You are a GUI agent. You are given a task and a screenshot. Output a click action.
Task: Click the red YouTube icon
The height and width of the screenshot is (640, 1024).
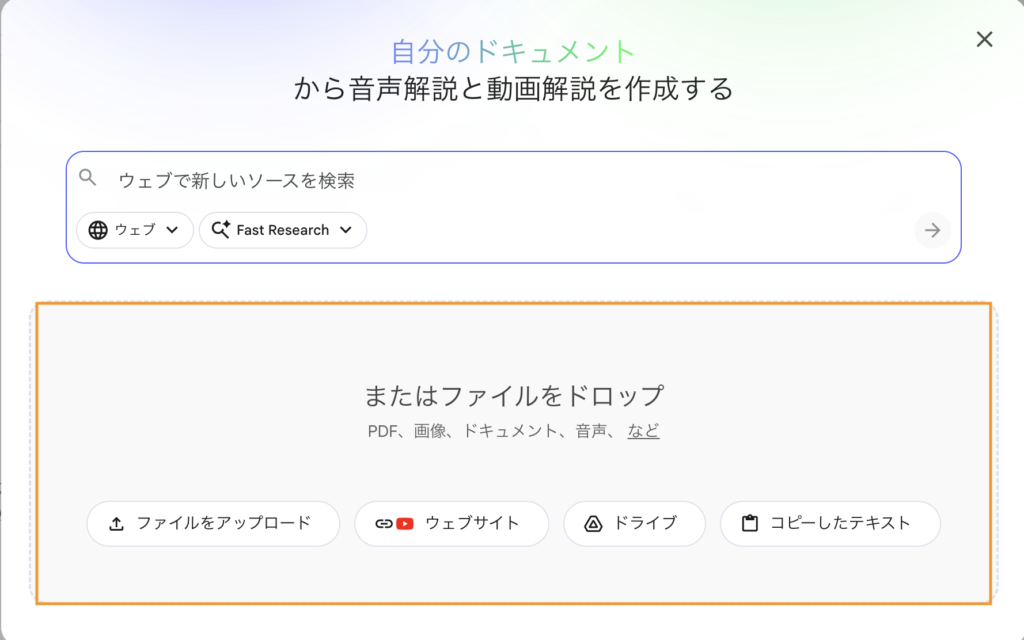point(404,523)
